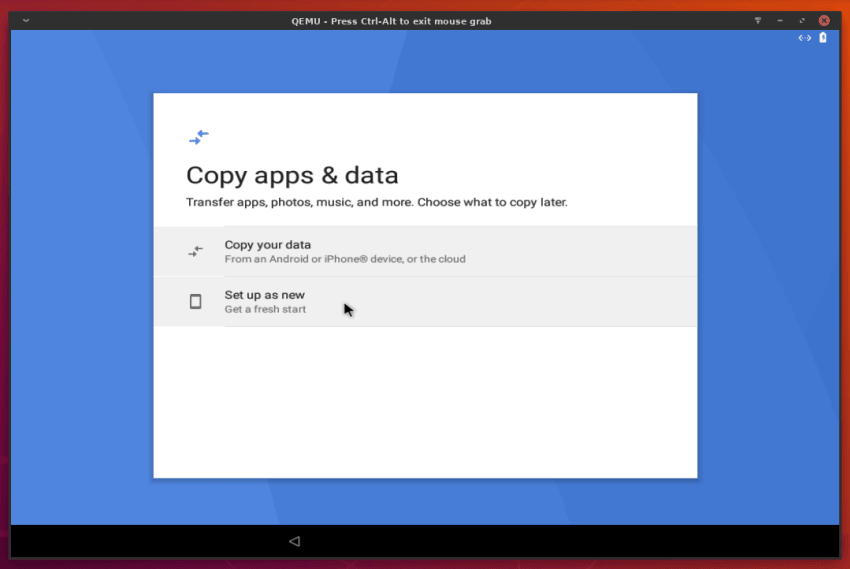Close the QEMU window
This screenshot has width=850, height=569.
[824, 21]
